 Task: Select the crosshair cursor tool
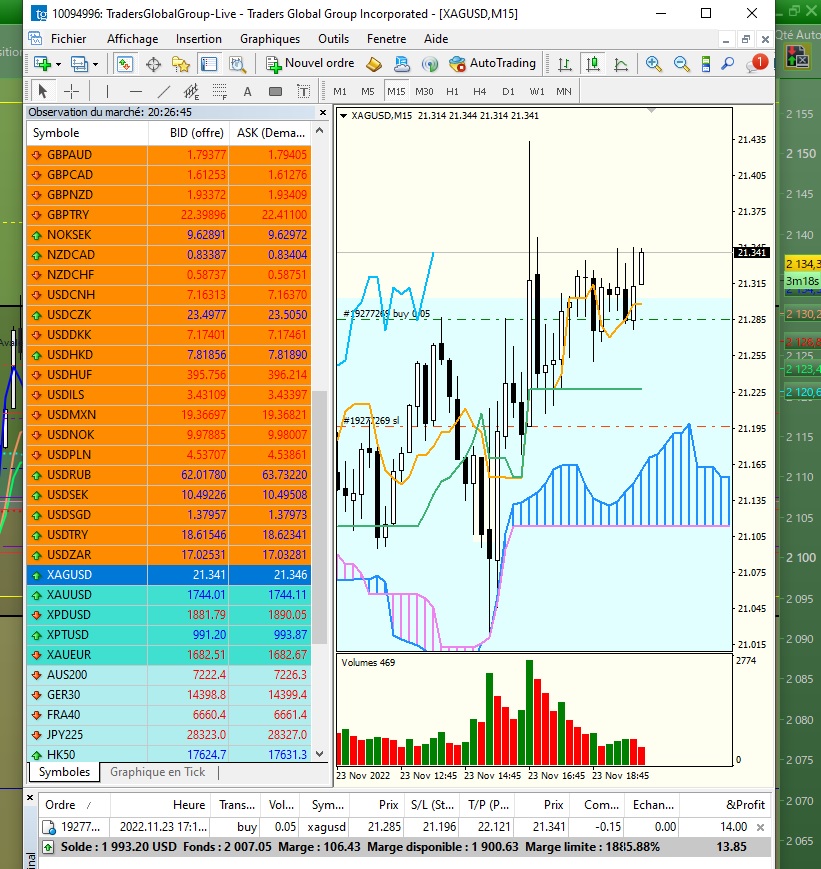[71, 92]
